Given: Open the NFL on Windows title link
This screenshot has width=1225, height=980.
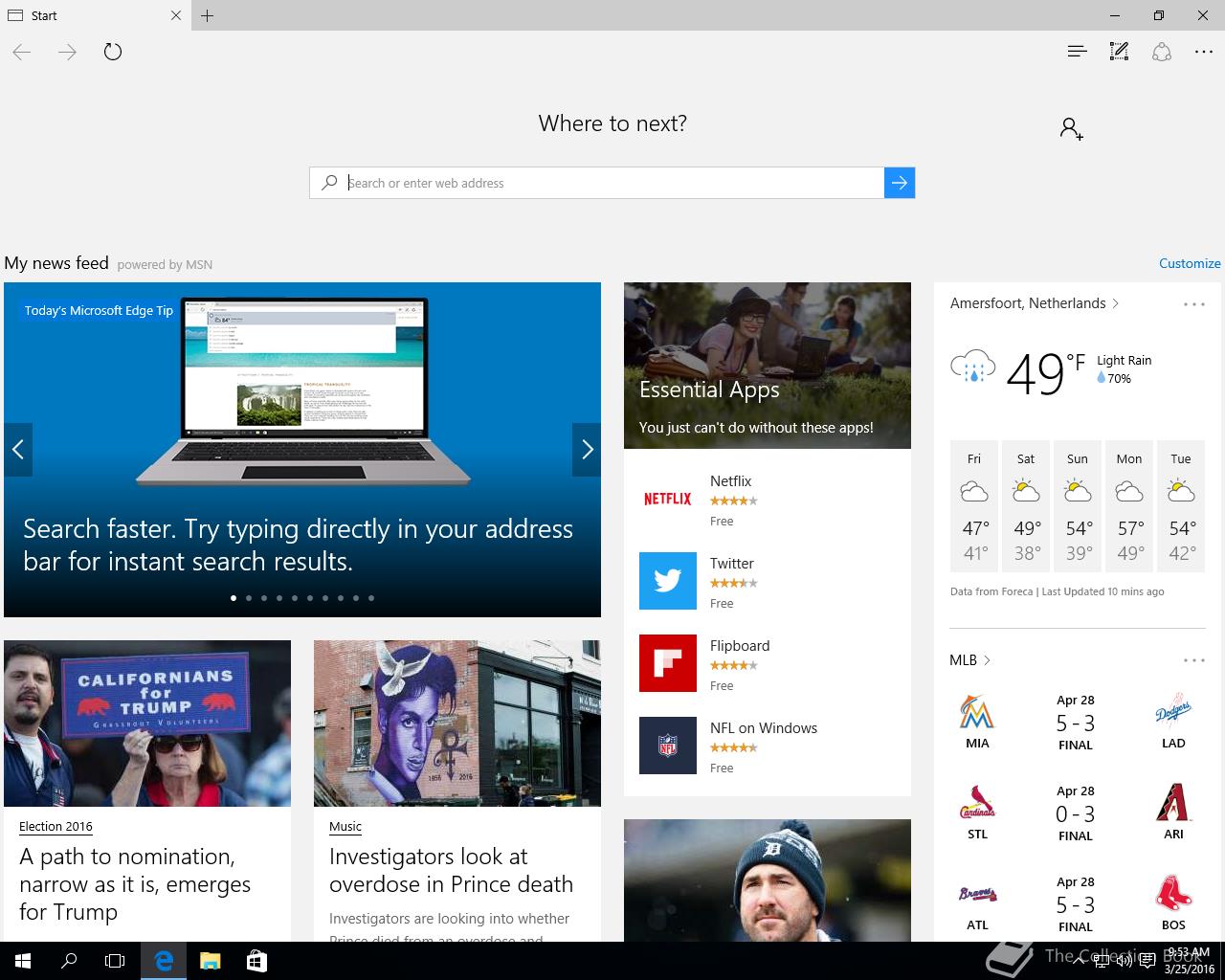Looking at the screenshot, I should [x=764, y=728].
